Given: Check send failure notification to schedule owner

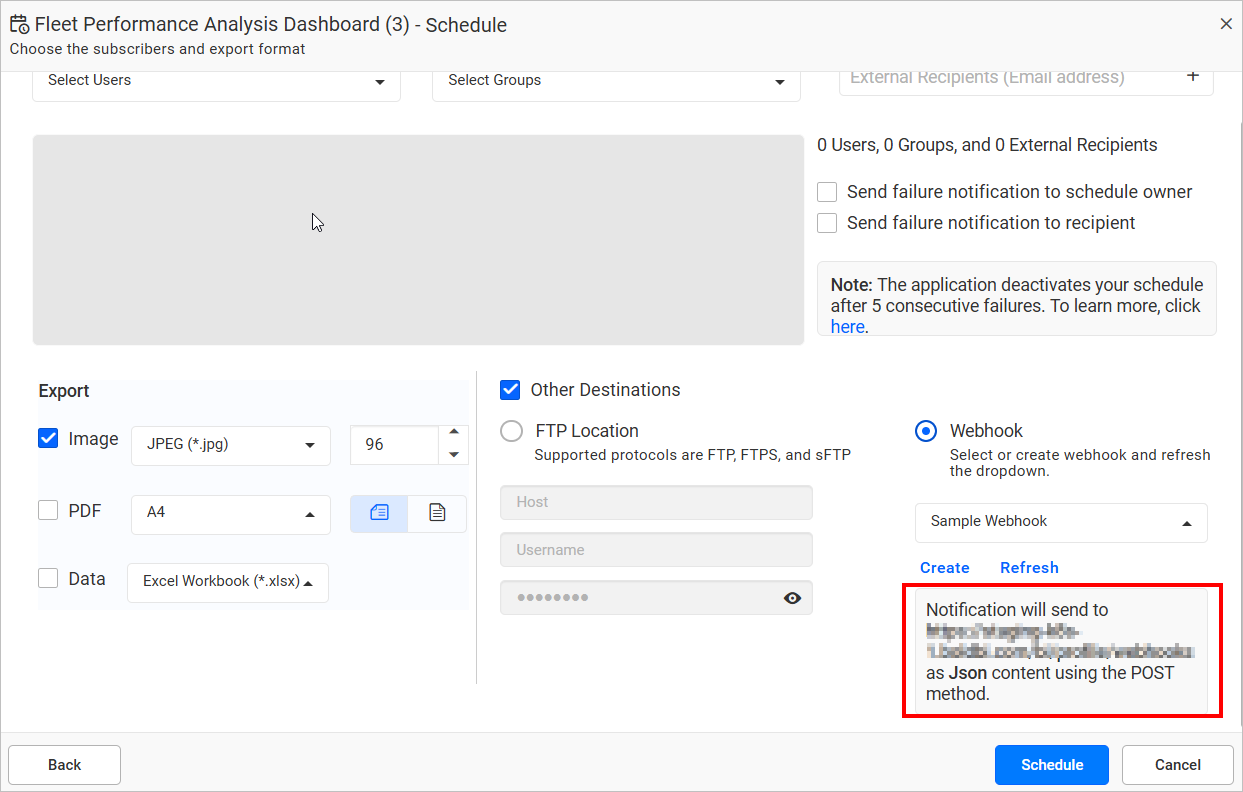Looking at the screenshot, I should (x=827, y=191).
